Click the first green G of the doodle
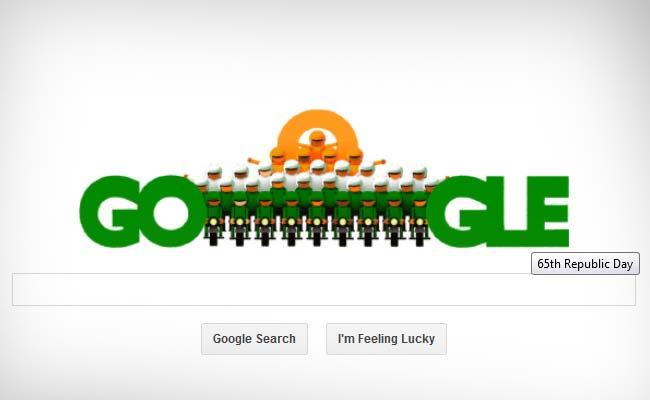650x400 pixels. [109, 211]
